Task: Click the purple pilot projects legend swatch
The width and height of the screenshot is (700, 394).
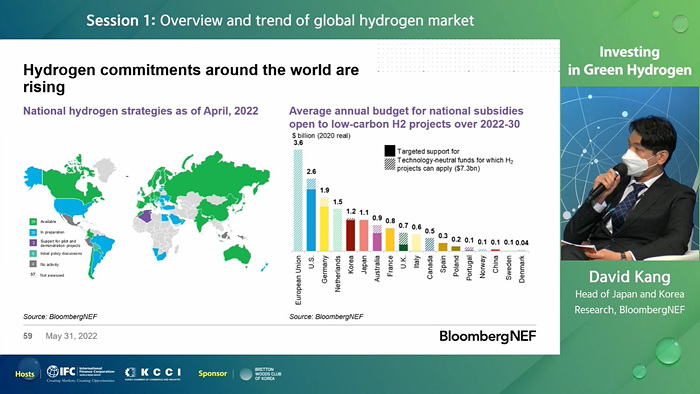Action: click(x=33, y=243)
